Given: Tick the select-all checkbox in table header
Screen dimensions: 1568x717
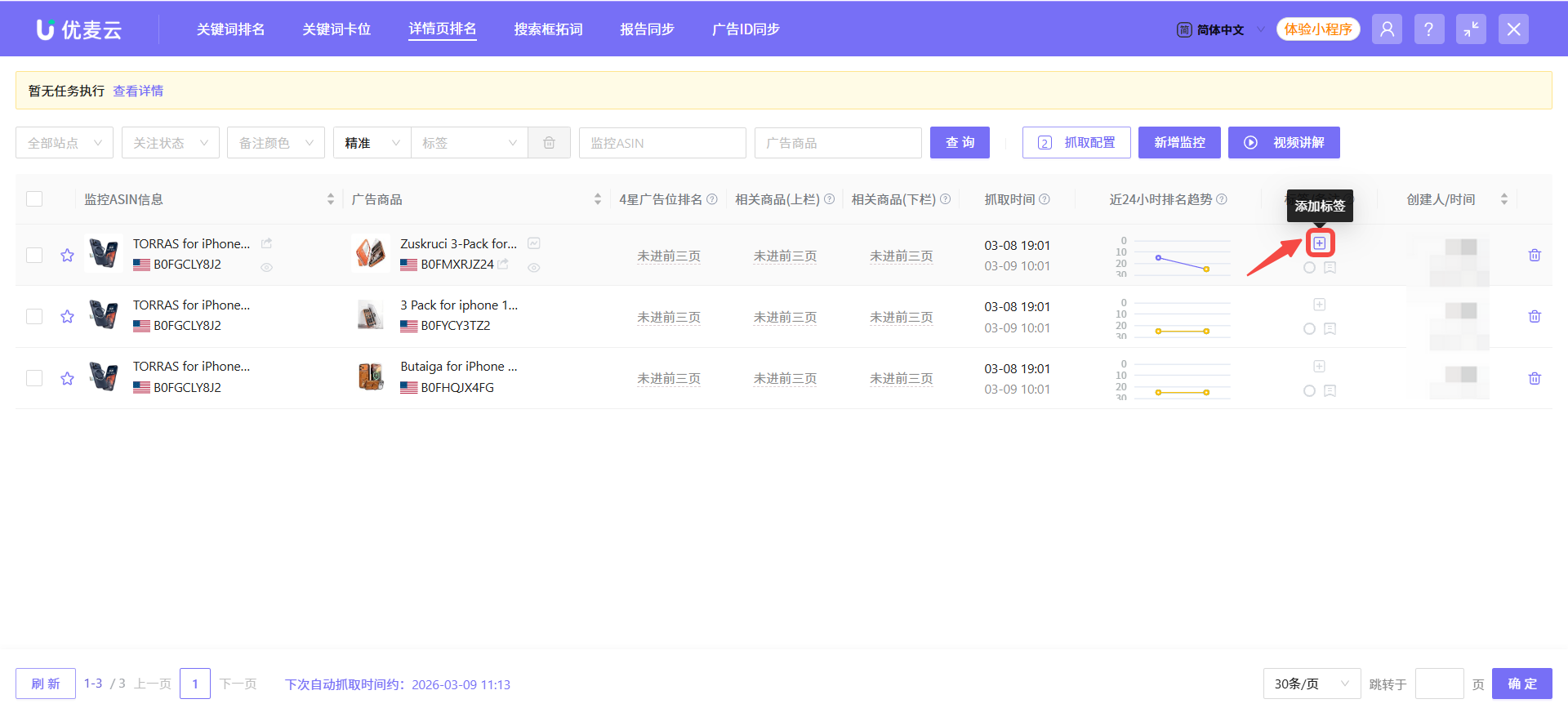Looking at the screenshot, I should click(x=34, y=199).
